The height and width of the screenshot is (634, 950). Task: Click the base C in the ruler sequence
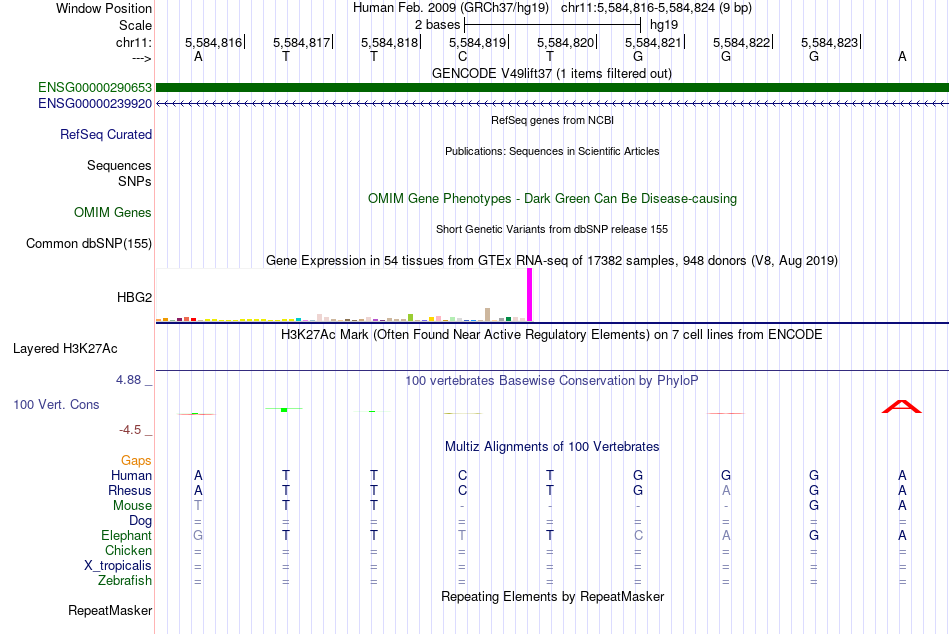[462, 56]
